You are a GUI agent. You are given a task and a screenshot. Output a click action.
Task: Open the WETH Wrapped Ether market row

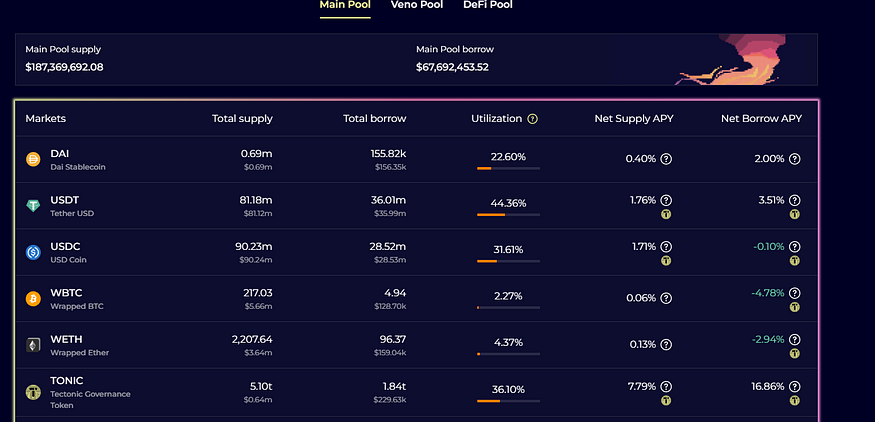416,345
